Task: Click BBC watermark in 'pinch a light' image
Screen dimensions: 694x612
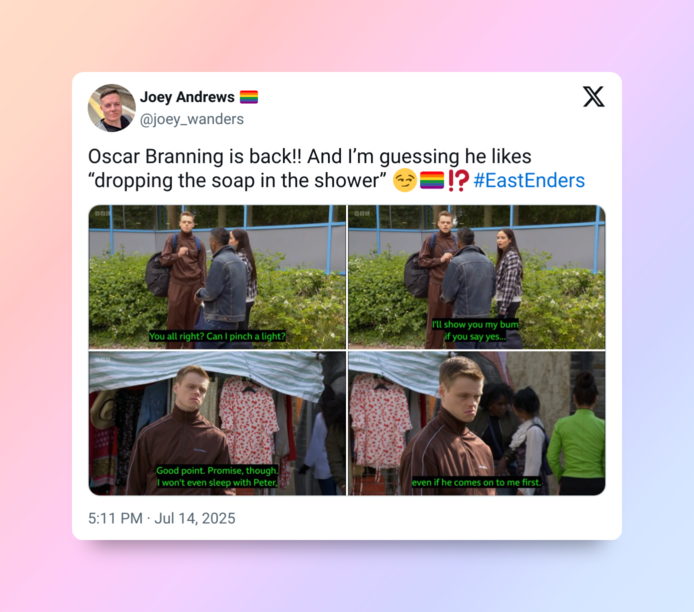Action: pyautogui.click(x=102, y=213)
